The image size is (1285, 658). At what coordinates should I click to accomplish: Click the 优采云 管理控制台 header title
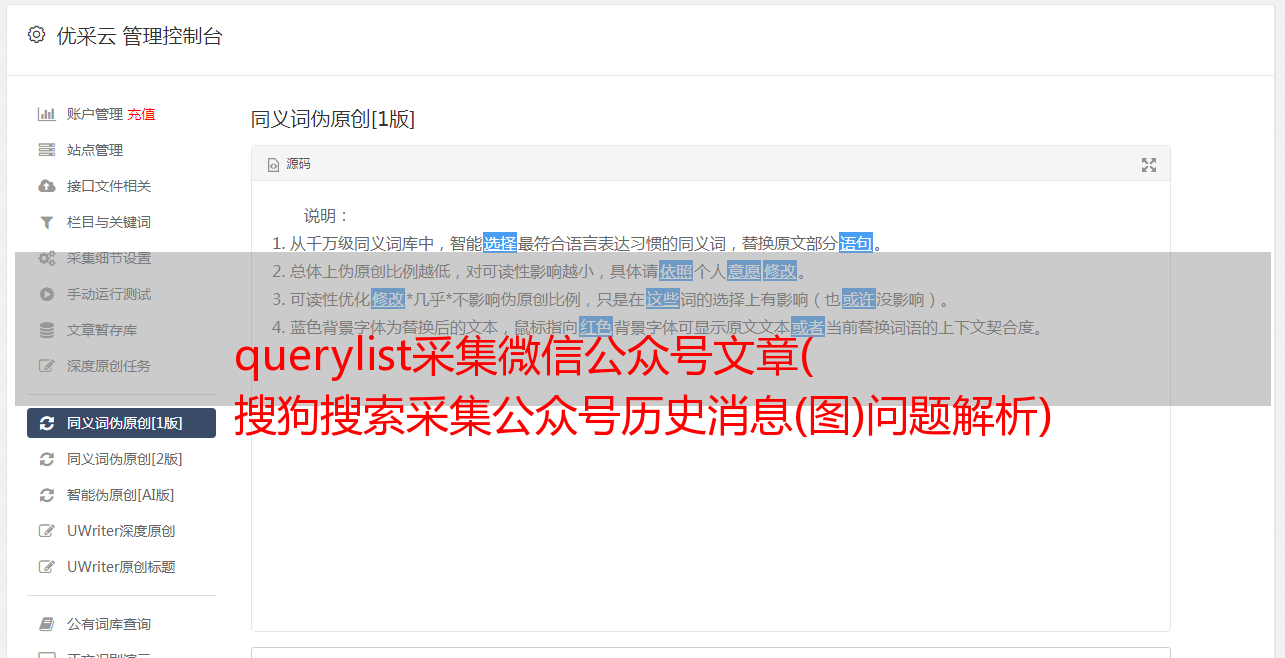(x=139, y=36)
